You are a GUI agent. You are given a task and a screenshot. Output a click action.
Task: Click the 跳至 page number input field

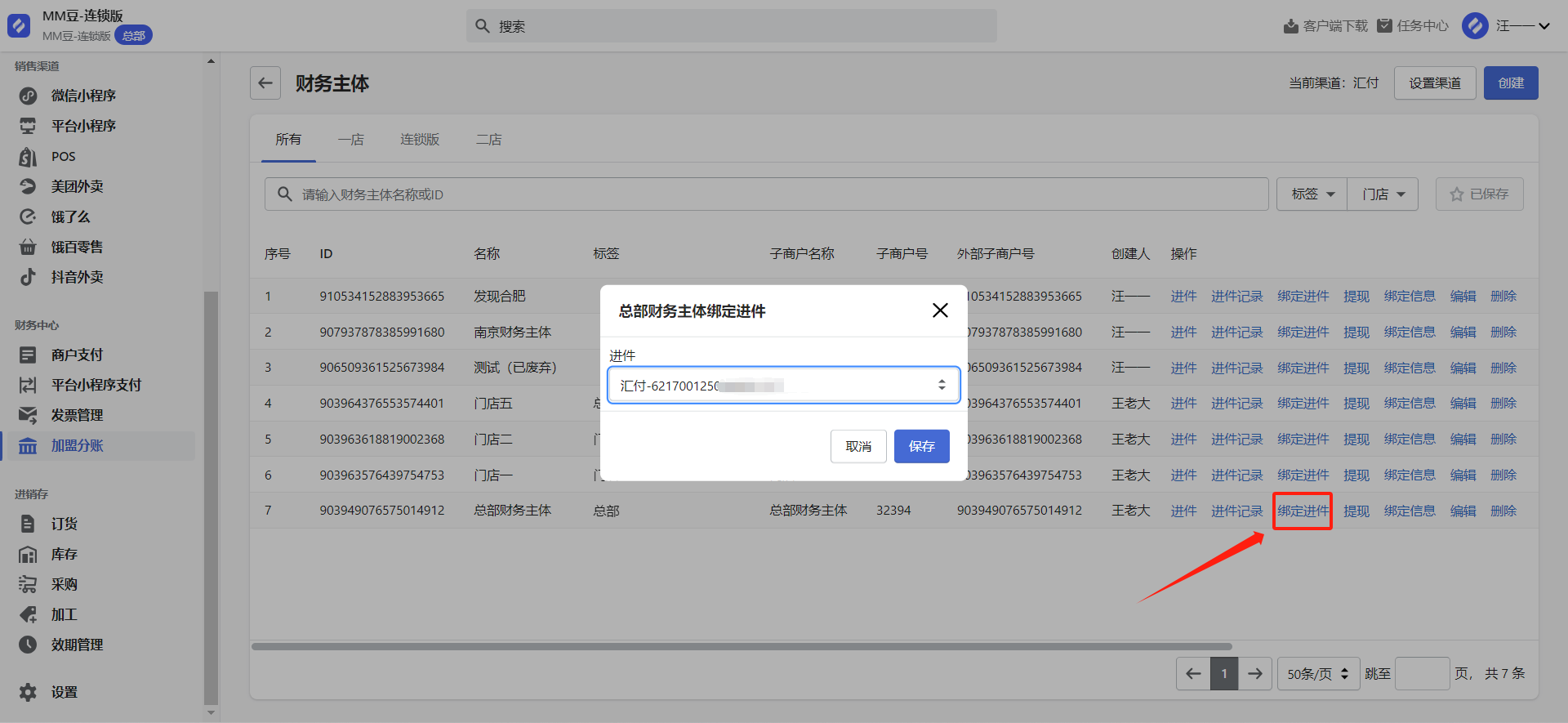coord(1422,674)
